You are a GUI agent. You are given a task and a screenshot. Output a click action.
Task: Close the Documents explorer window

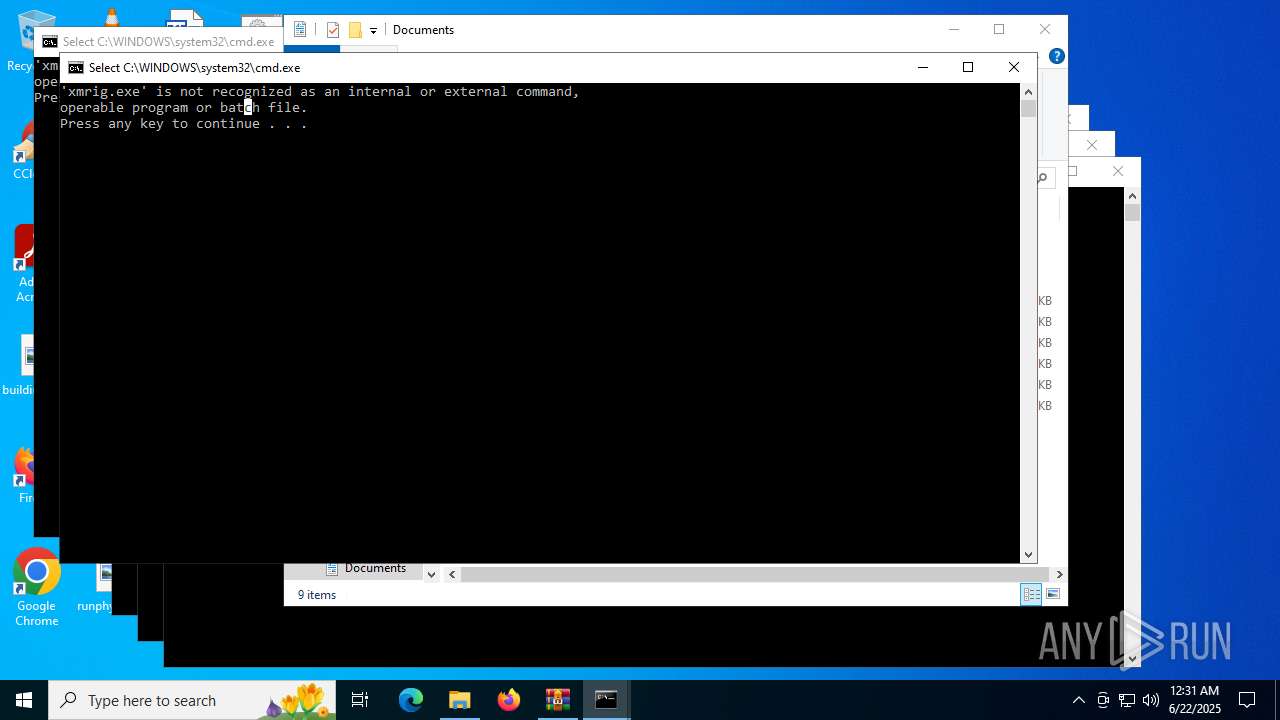pyautogui.click(x=1045, y=29)
